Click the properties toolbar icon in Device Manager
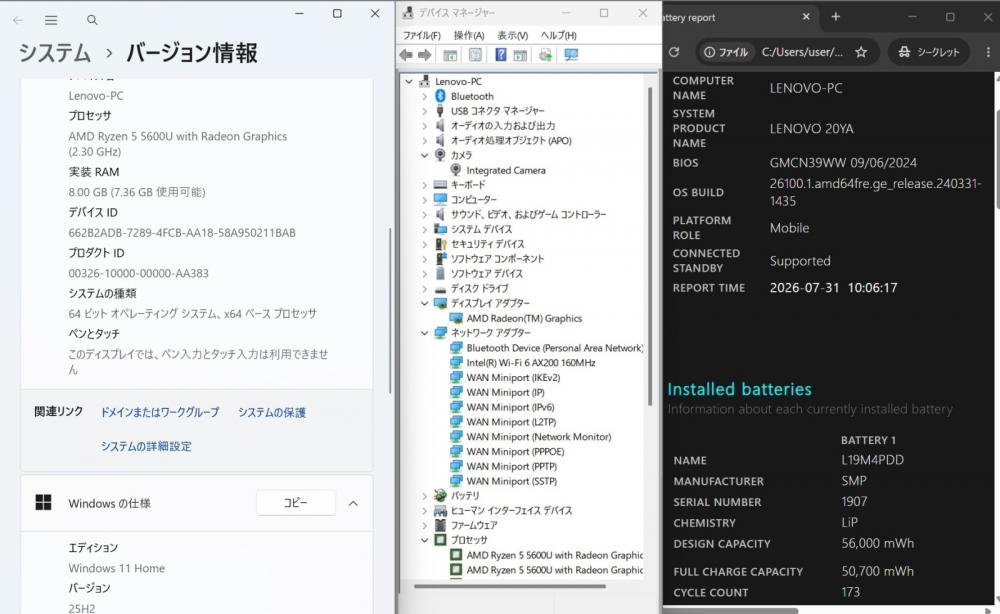 tap(475, 55)
